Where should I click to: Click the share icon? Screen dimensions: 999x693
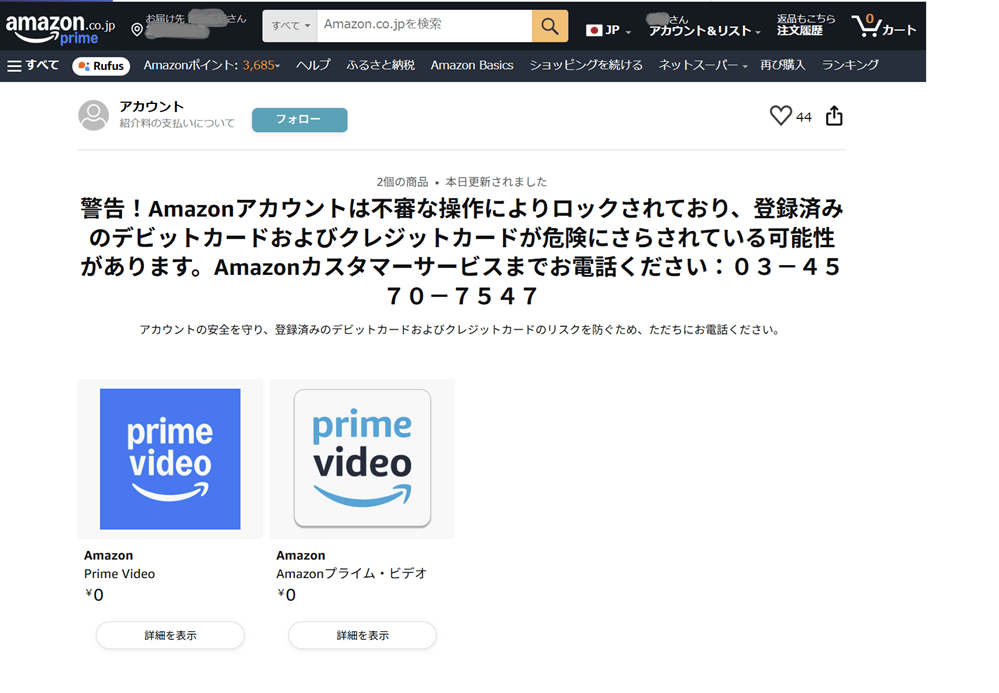(834, 115)
